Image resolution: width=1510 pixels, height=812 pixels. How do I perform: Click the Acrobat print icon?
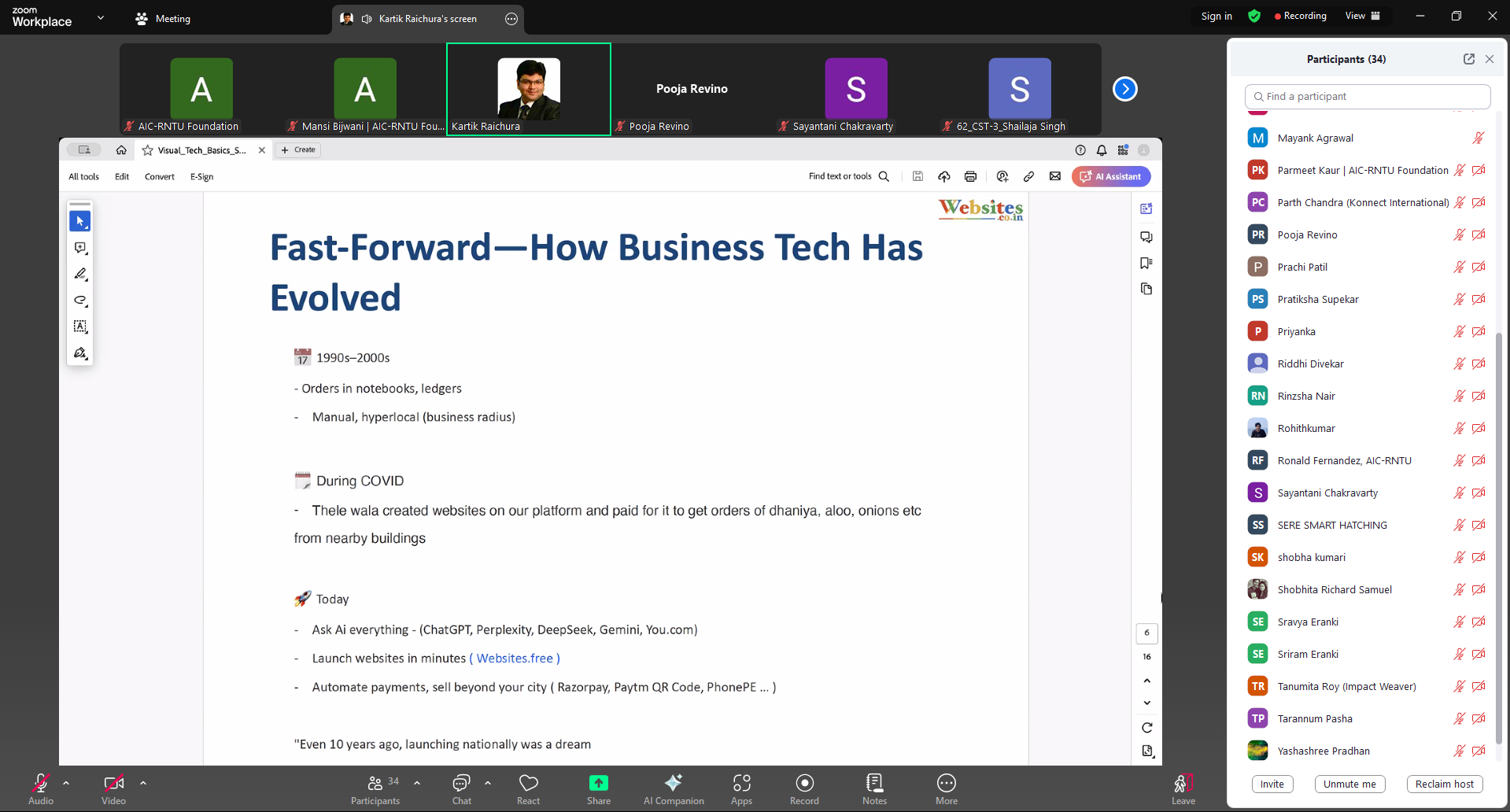[x=970, y=176]
